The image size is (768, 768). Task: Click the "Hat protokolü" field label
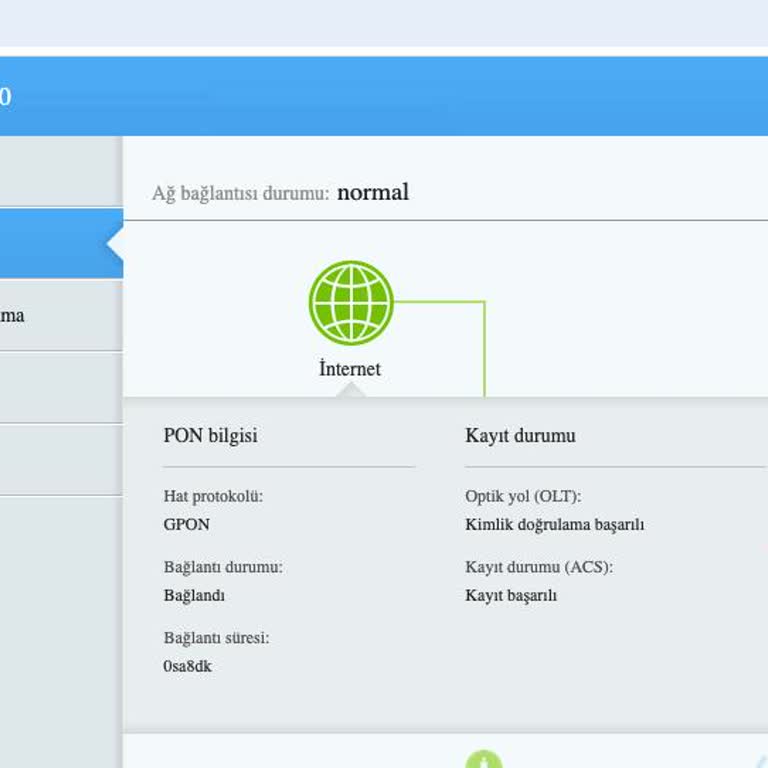click(x=213, y=496)
